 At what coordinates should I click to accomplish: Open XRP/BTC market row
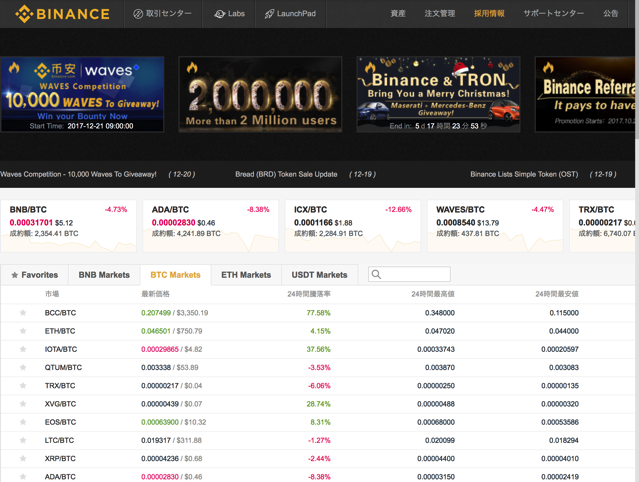317,459
